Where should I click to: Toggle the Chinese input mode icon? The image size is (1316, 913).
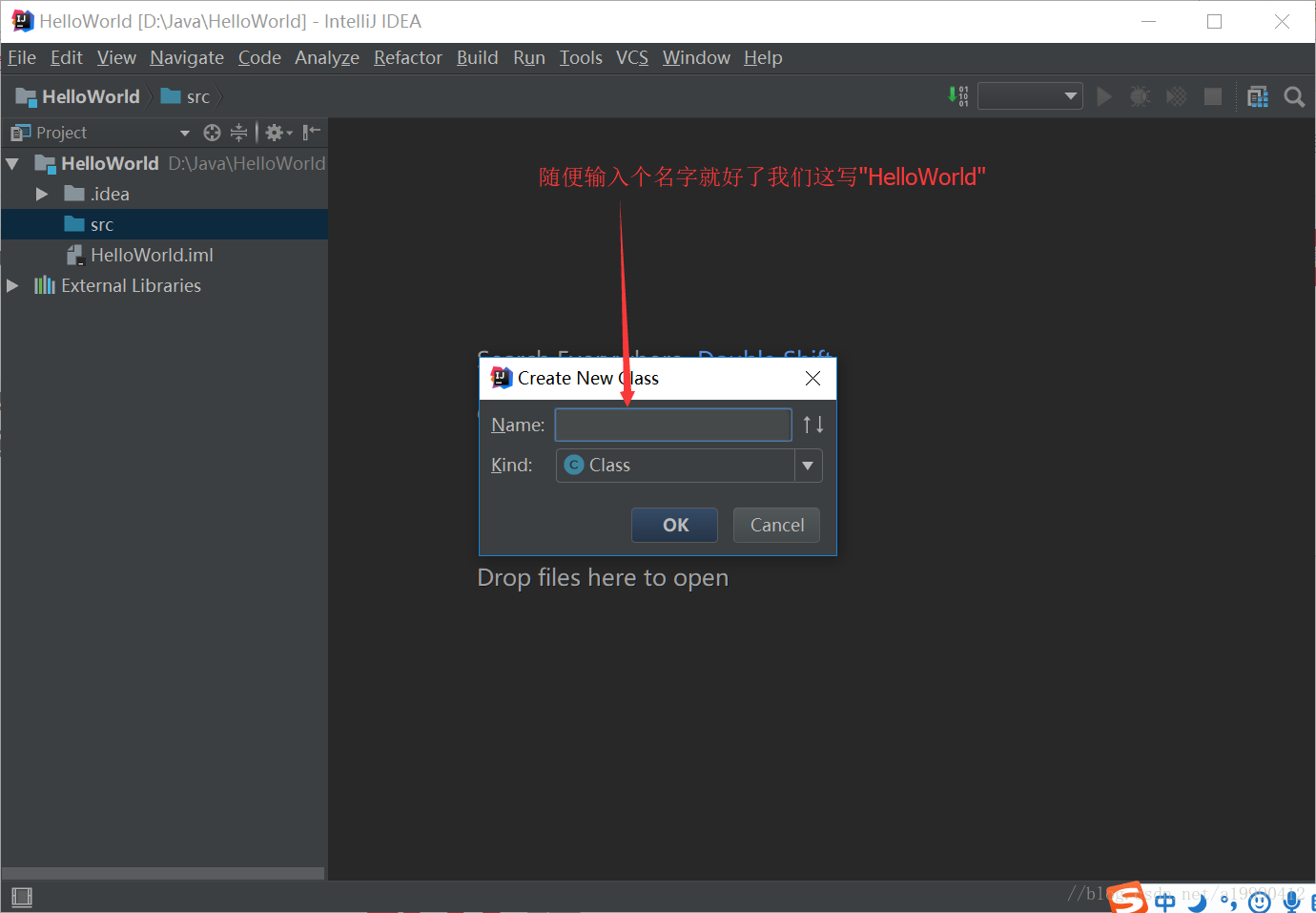(1165, 901)
